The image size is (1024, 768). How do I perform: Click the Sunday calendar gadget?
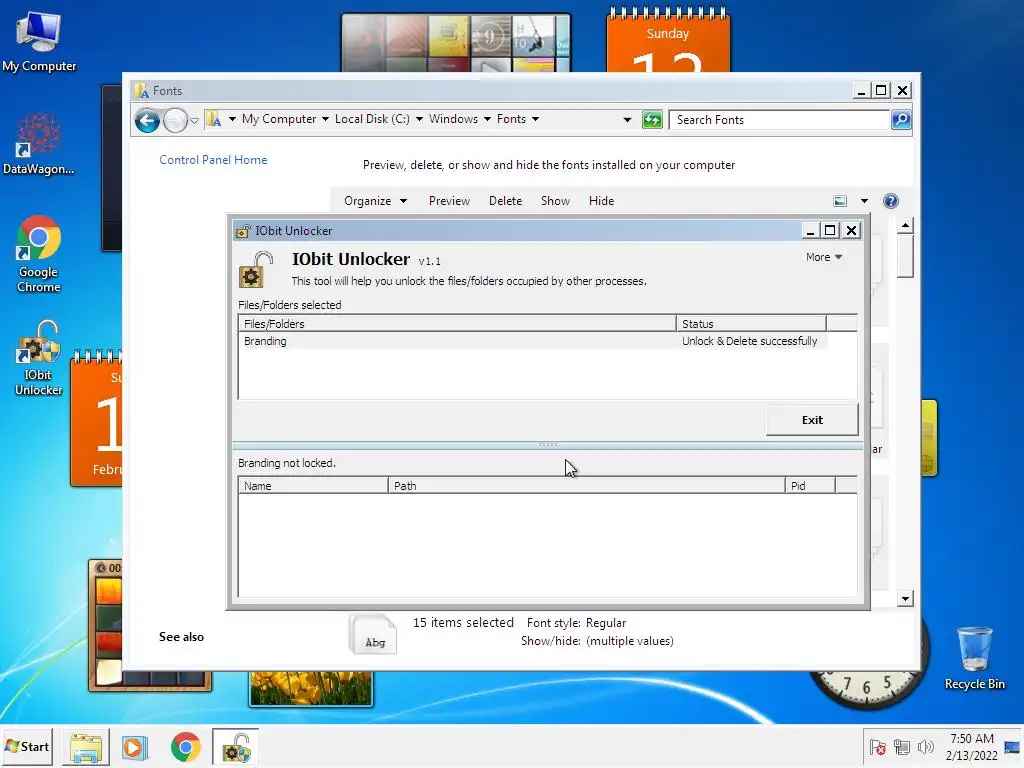[x=668, y=39]
